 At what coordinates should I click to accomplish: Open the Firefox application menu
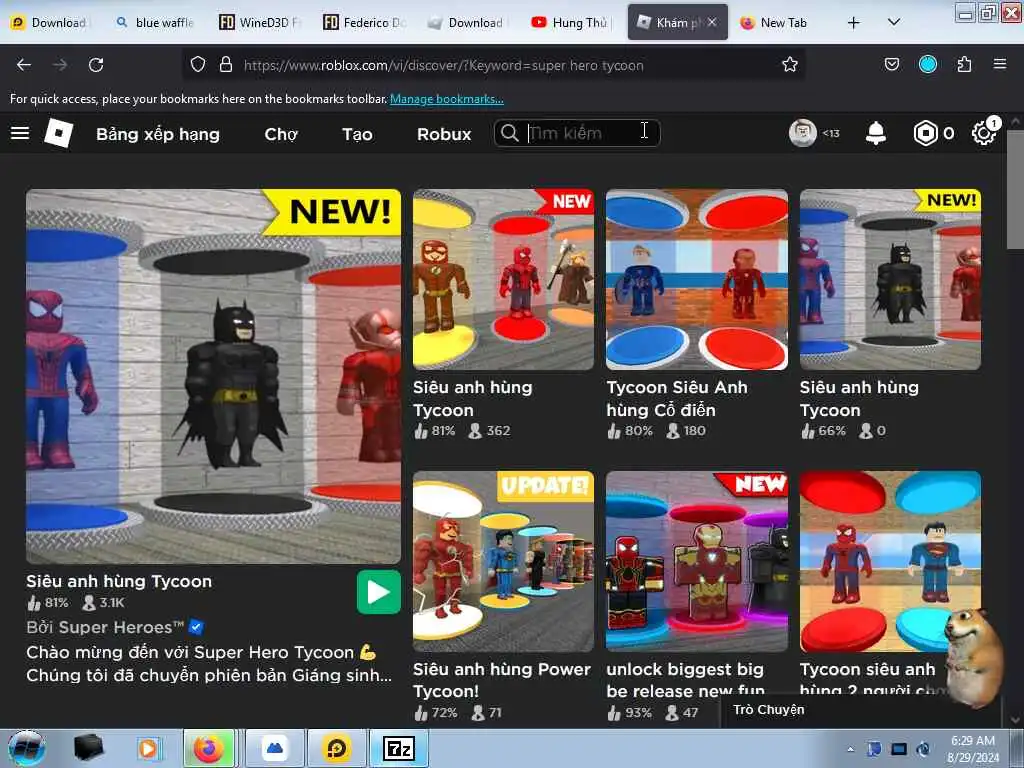pos(1000,64)
